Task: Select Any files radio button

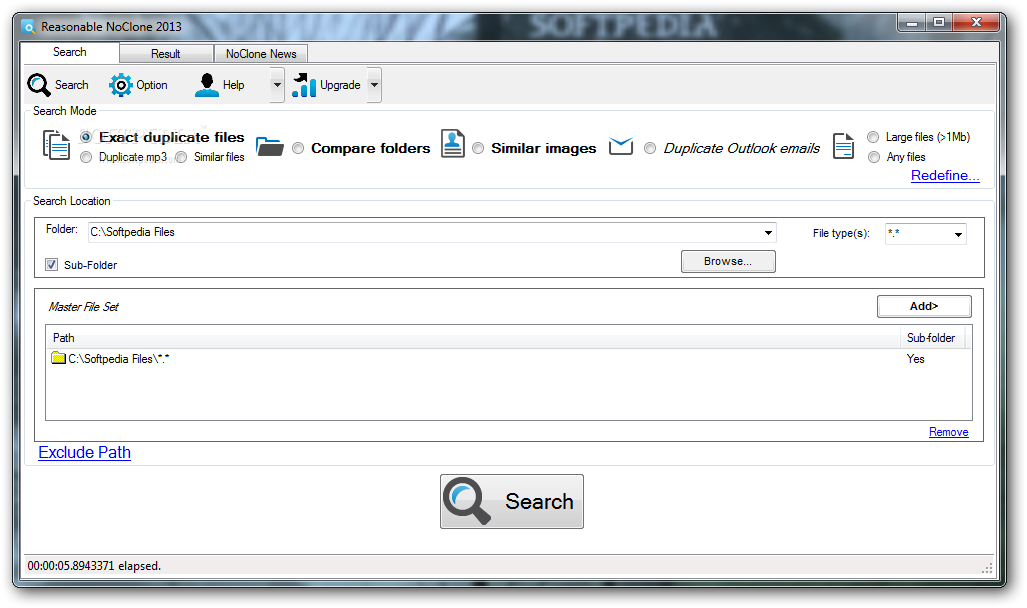Action: click(x=873, y=157)
